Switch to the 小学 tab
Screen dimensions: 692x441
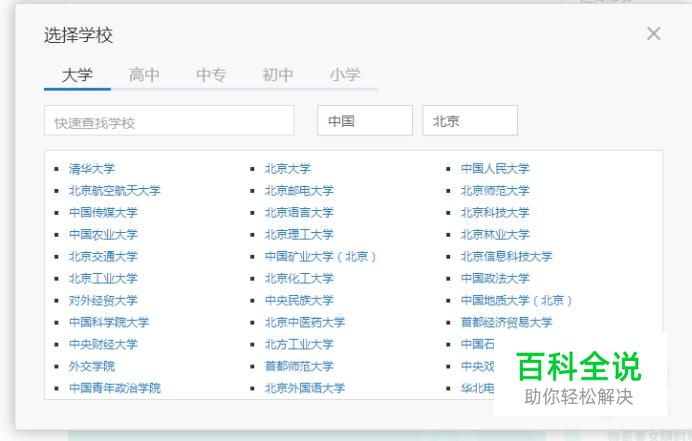coord(345,75)
